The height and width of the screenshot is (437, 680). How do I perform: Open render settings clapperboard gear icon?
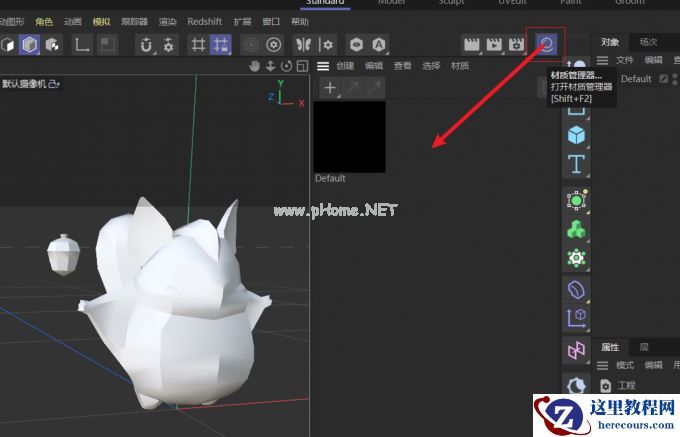point(517,44)
